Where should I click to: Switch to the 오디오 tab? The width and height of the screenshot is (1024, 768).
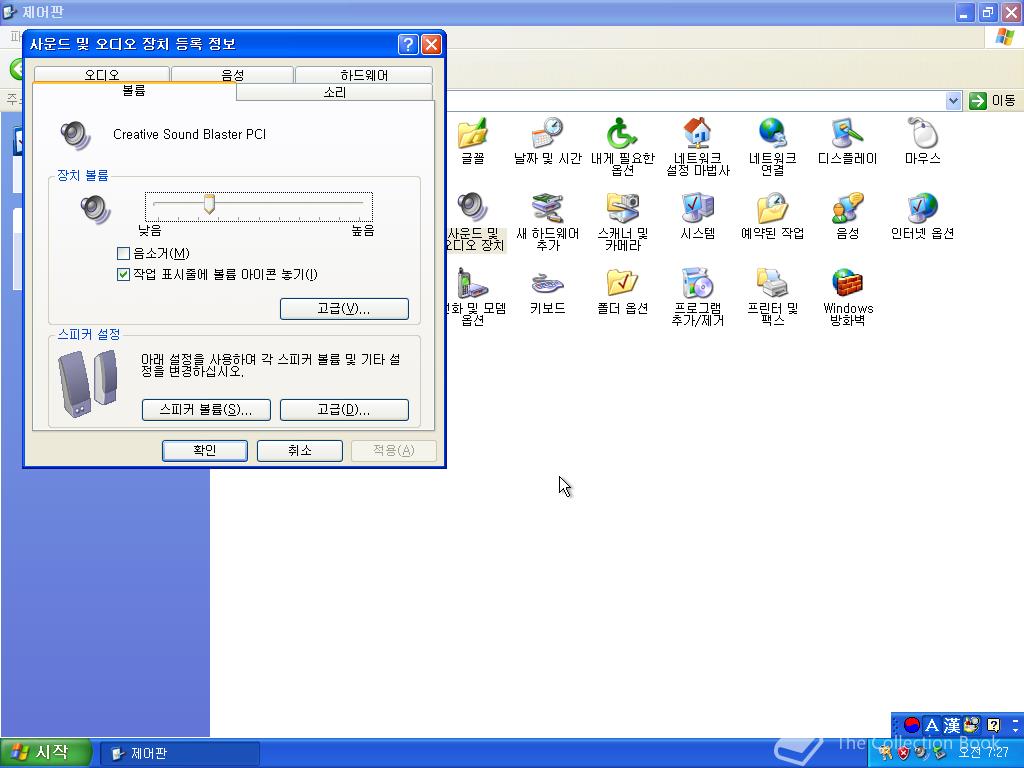(102, 74)
